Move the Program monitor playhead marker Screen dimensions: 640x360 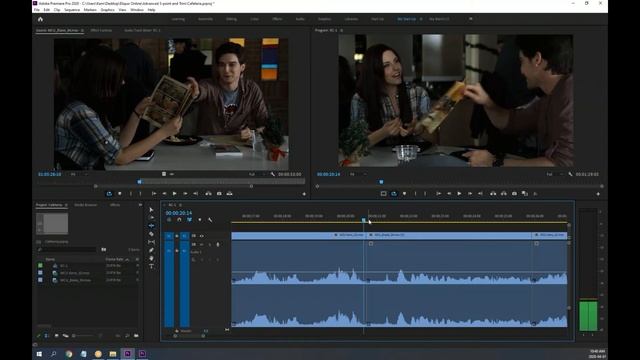click(381, 182)
